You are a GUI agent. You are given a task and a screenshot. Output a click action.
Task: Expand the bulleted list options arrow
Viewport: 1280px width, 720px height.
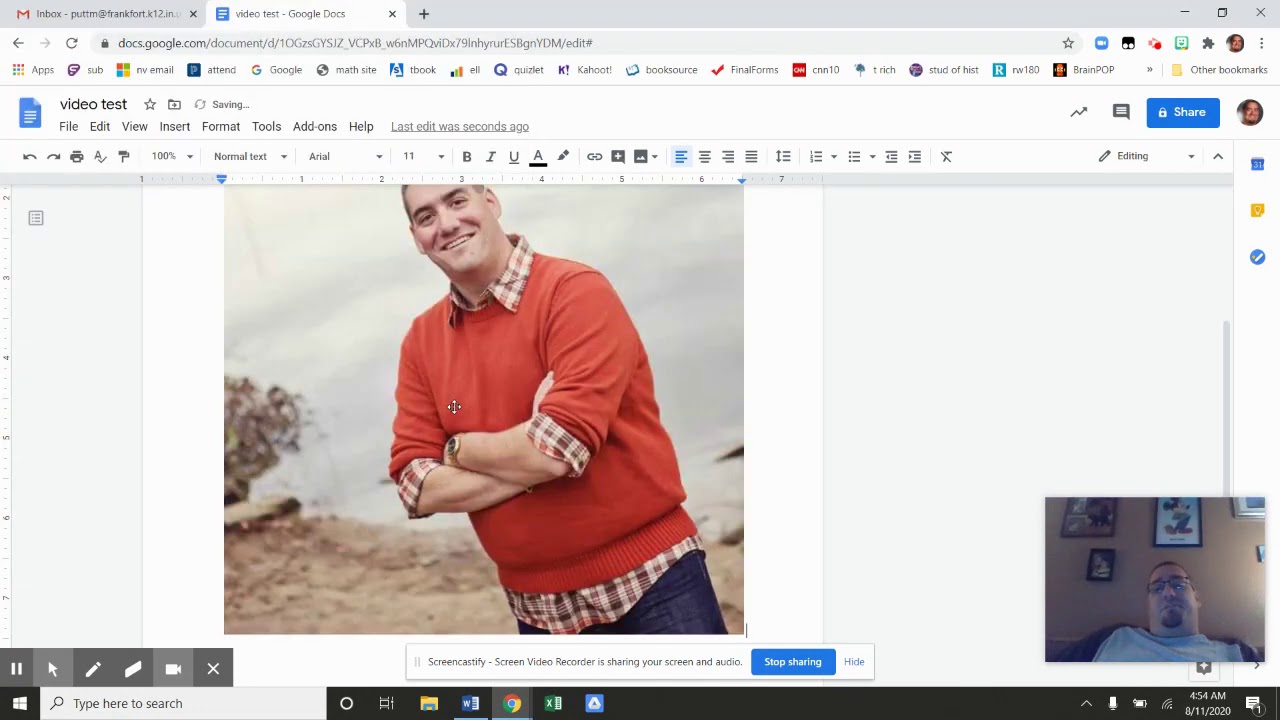(x=872, y=156)
